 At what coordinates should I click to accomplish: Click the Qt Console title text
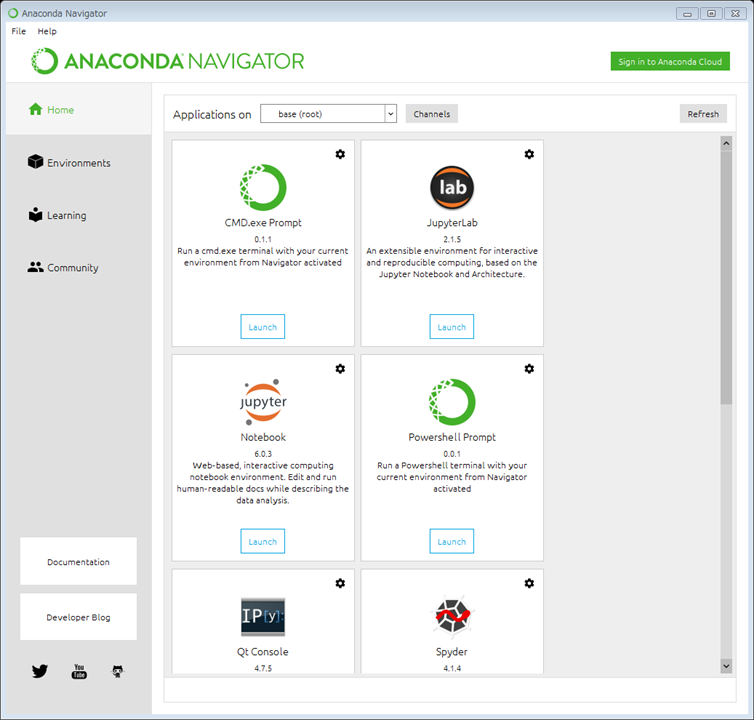[x=263, y=652]
